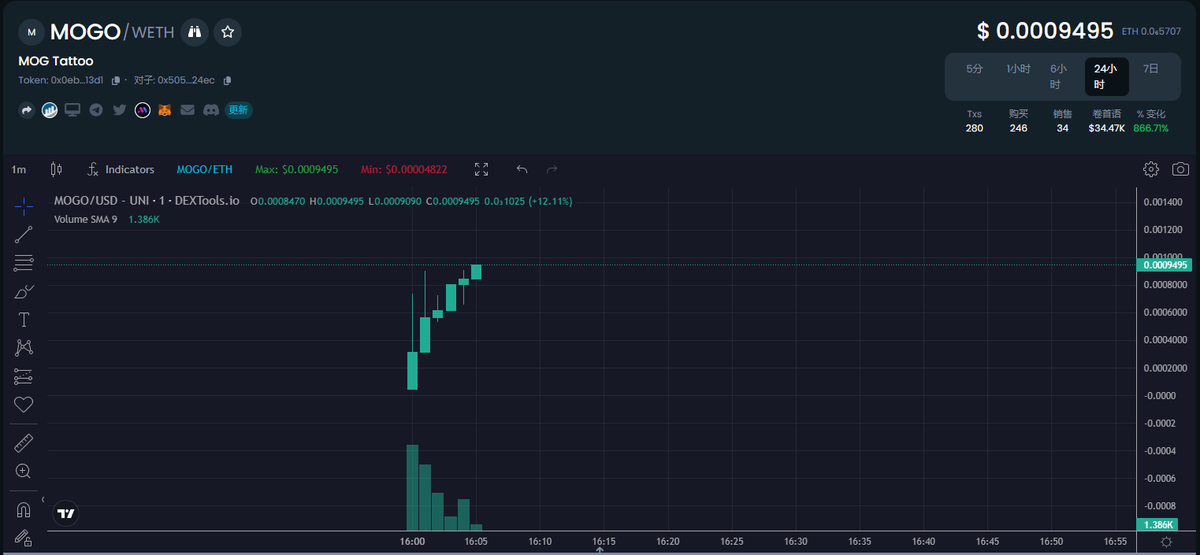The width and height of the screenshot is (1200, 555).
Task: Select the 5分 timeframe tab
Action: tap(974, 69)
